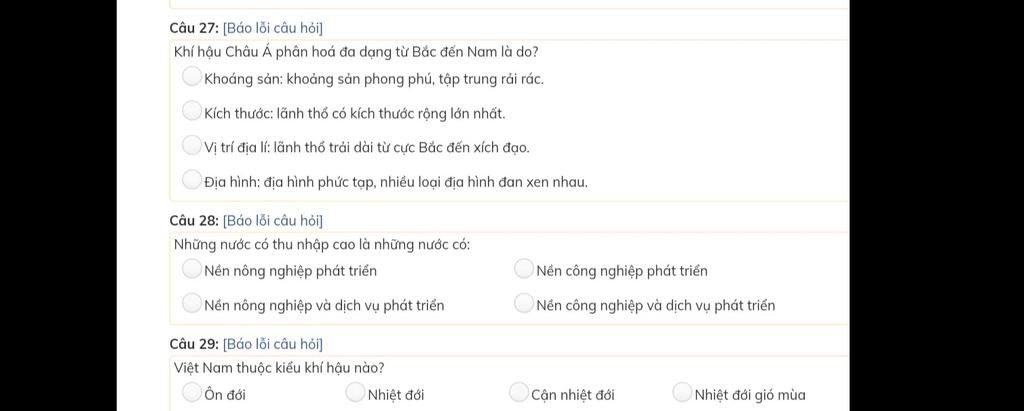Select 'Nền nông nghiệp phát triển' radio button
1024x411 pixels.
click(191, 269)
